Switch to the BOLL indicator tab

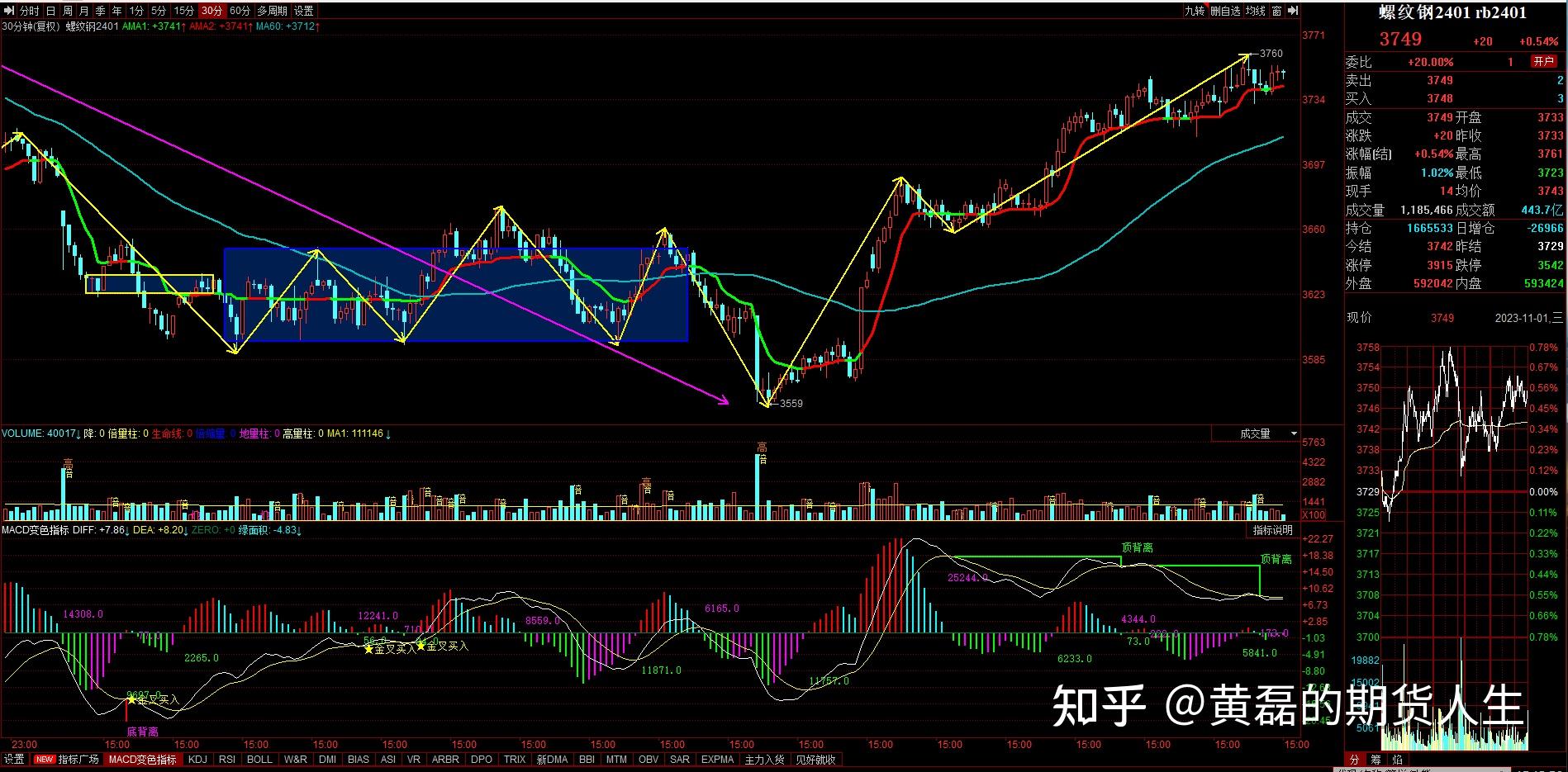259,759
